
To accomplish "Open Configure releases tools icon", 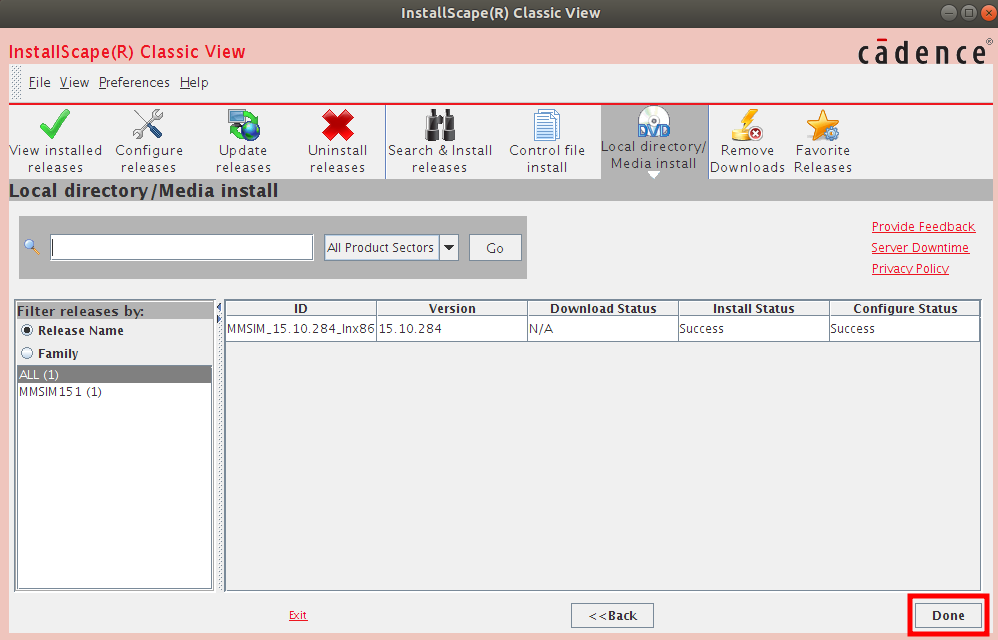I will tap(149, 142).
